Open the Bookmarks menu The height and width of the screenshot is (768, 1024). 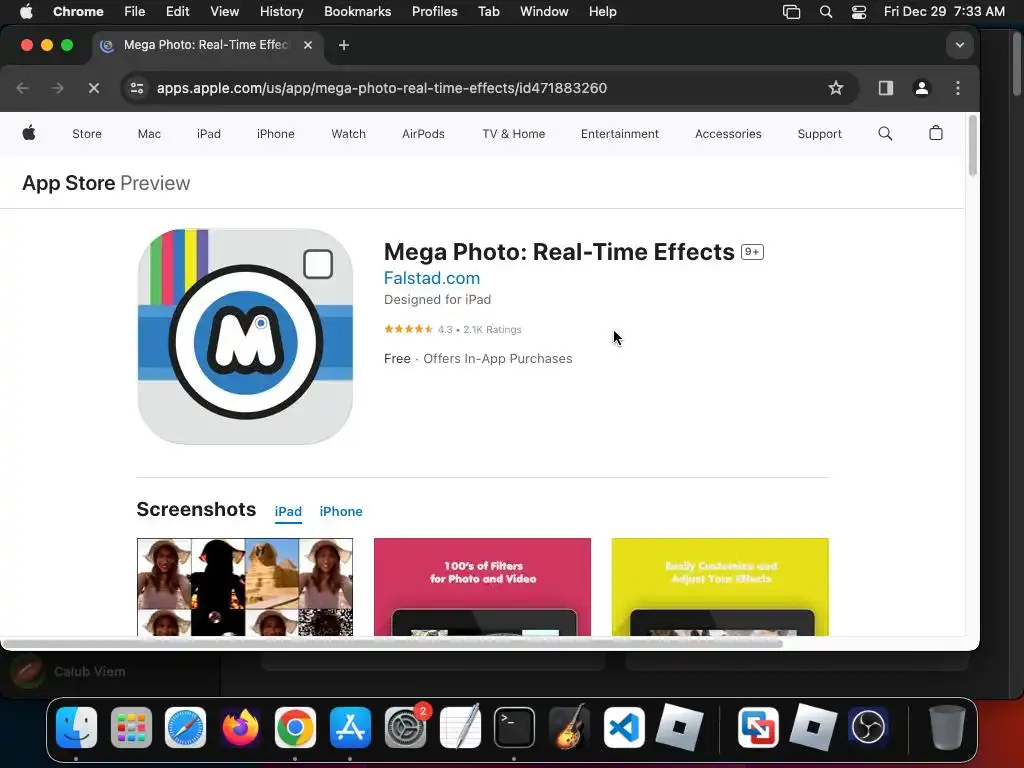(357, 12)
